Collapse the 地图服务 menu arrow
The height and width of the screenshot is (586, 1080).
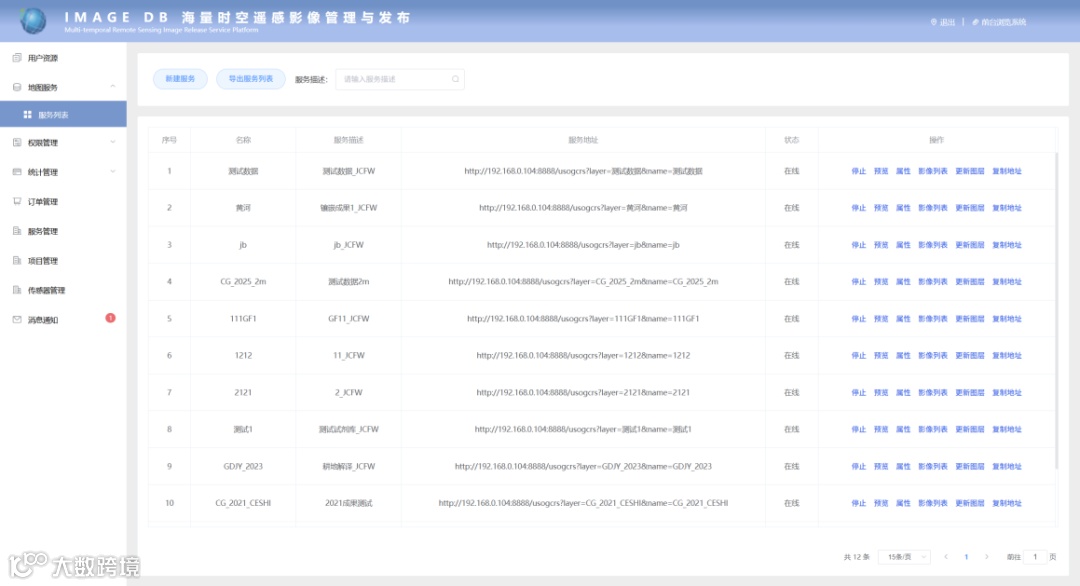coord(112,87)
